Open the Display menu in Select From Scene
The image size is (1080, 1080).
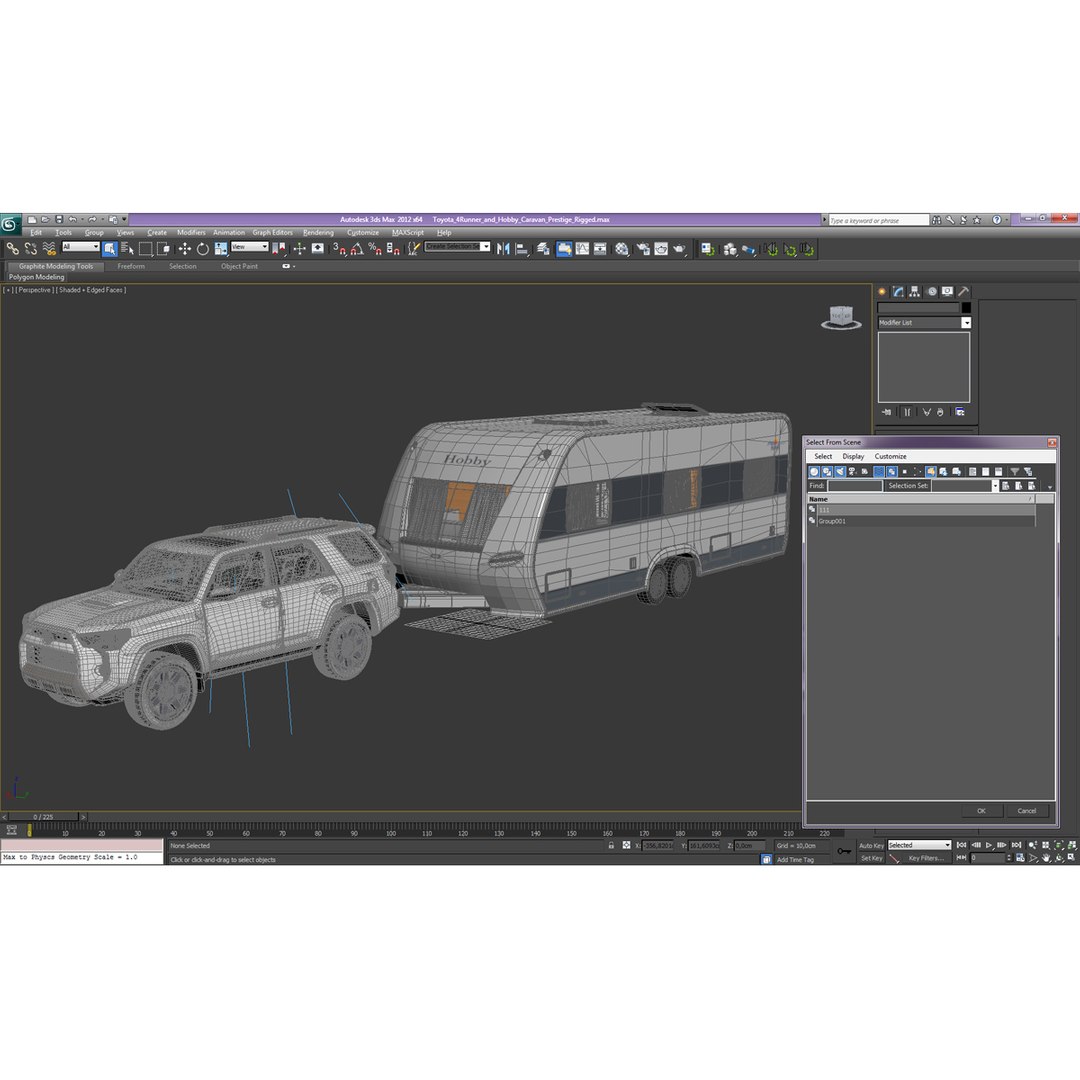[853, 456]
